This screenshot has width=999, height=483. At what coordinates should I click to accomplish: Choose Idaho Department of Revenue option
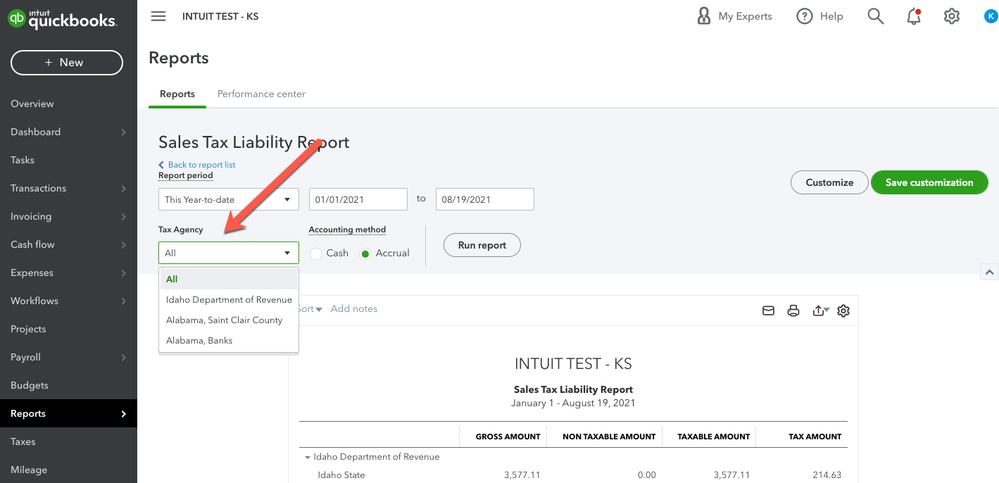point(228,299)
